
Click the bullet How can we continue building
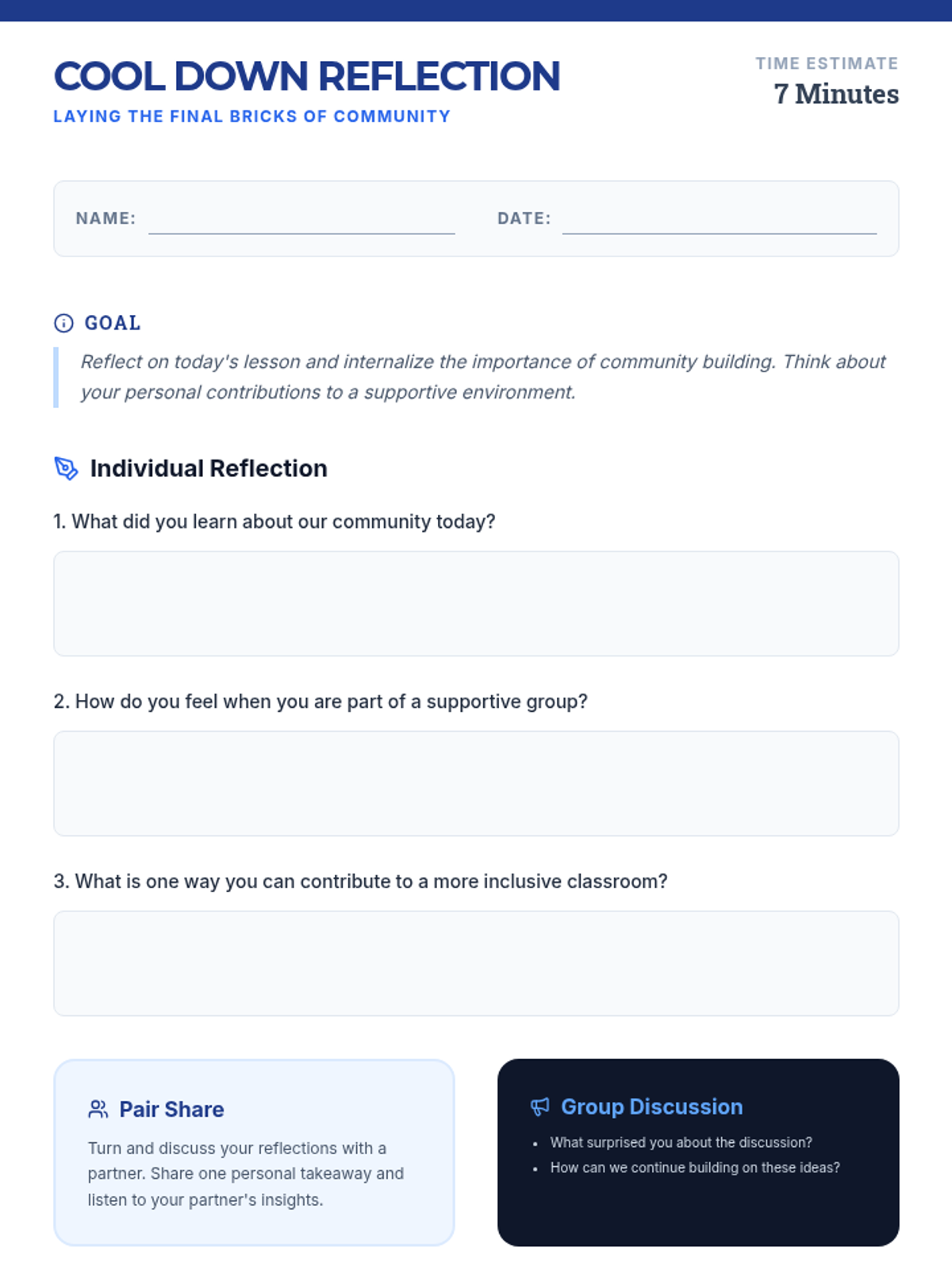pyautogui.click(x=695, y=1168)
